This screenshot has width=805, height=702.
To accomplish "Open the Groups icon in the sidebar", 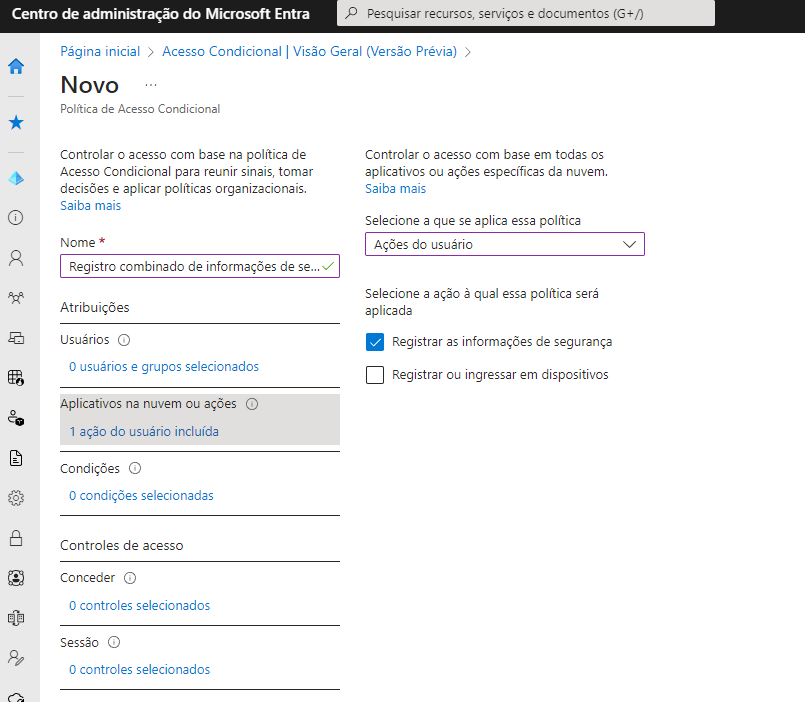I will point(16,298).
